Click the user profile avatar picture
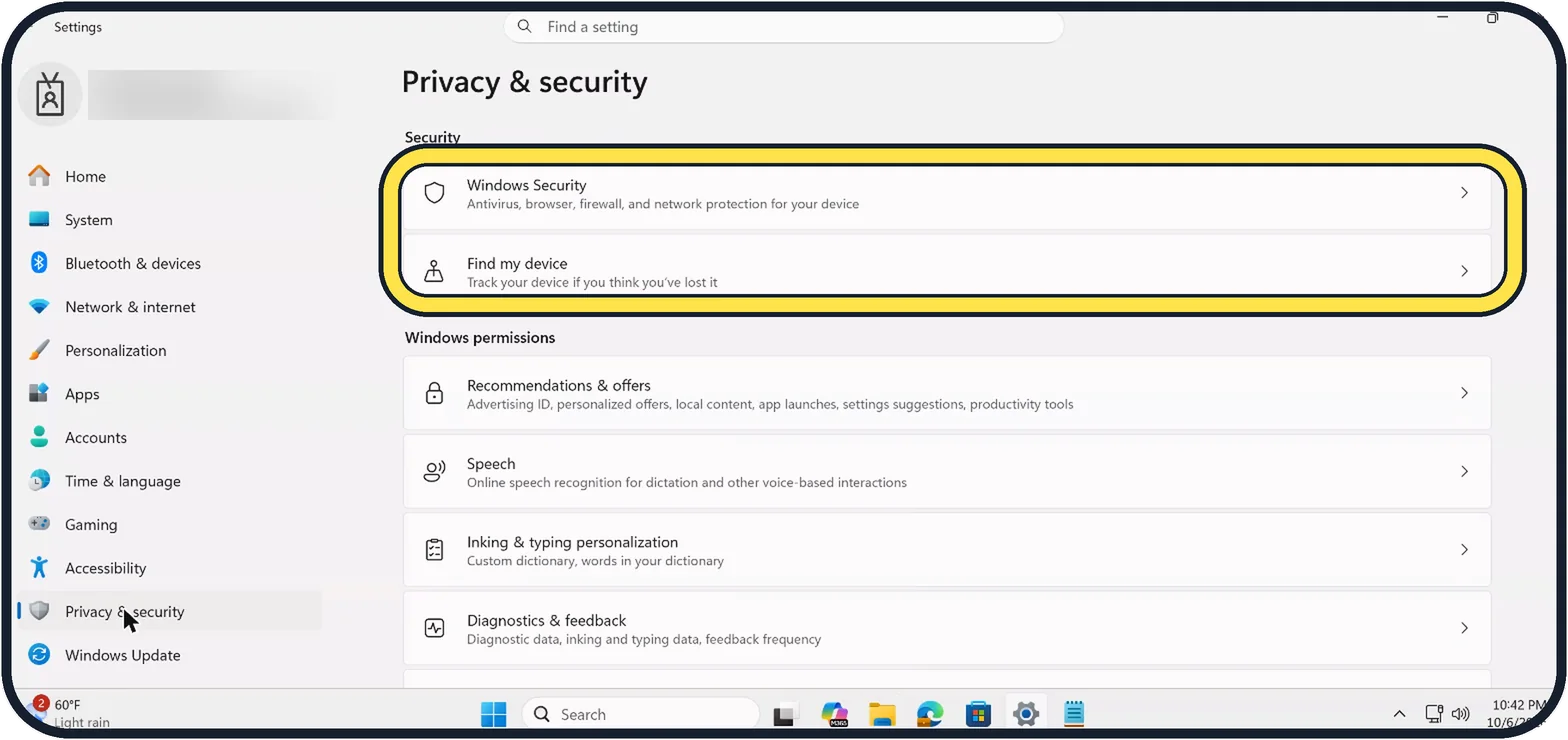The image size is (1568, 740). (x=50, y=94)
